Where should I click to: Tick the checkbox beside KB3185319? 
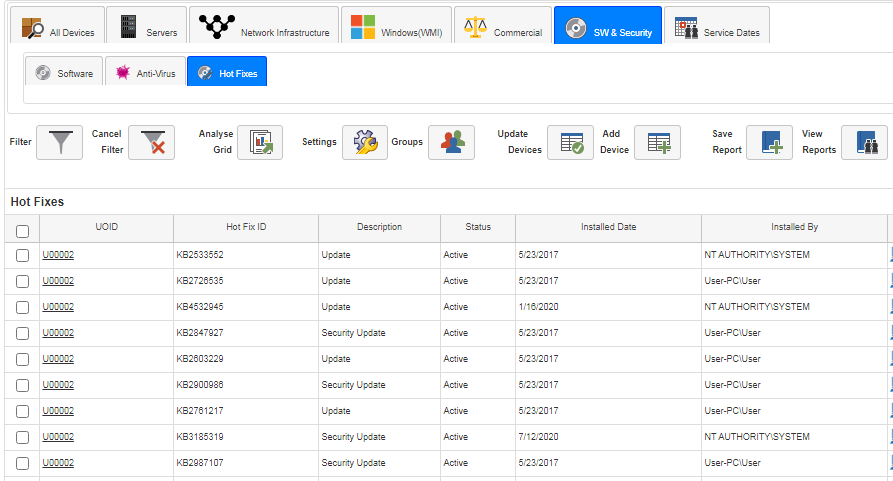22,437
